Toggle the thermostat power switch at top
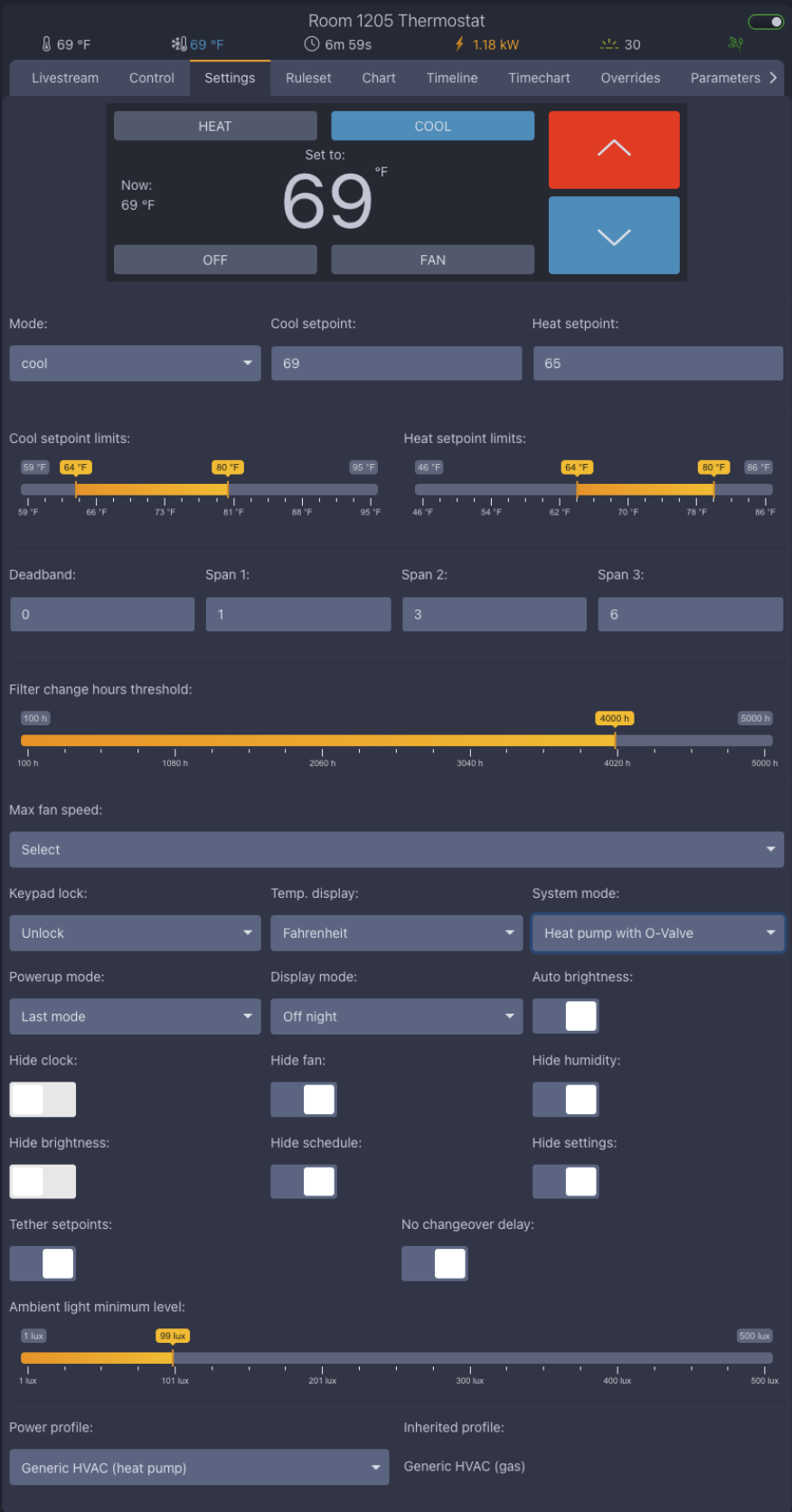Image resolution: width=792 pixels, height=1512 pixels. coord(766,22)
